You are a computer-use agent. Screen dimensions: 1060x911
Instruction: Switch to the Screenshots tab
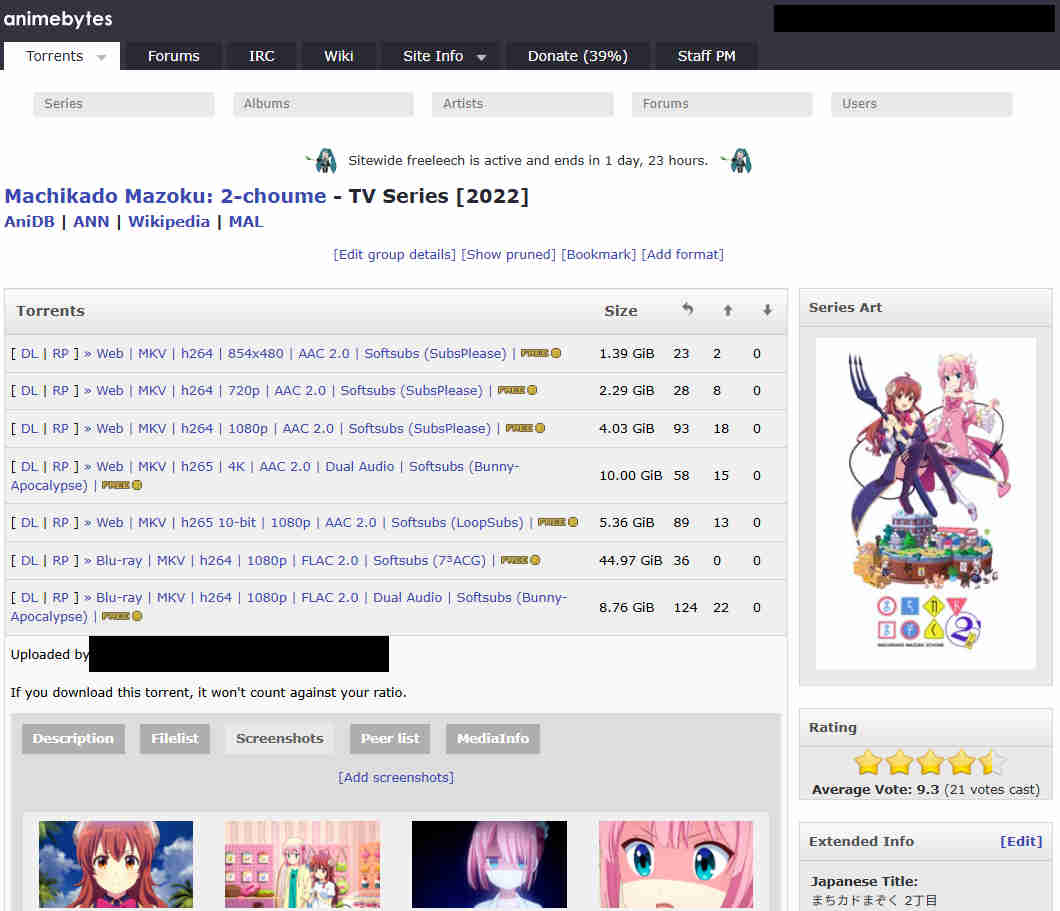pyautogui.click(x=280, y=739)
